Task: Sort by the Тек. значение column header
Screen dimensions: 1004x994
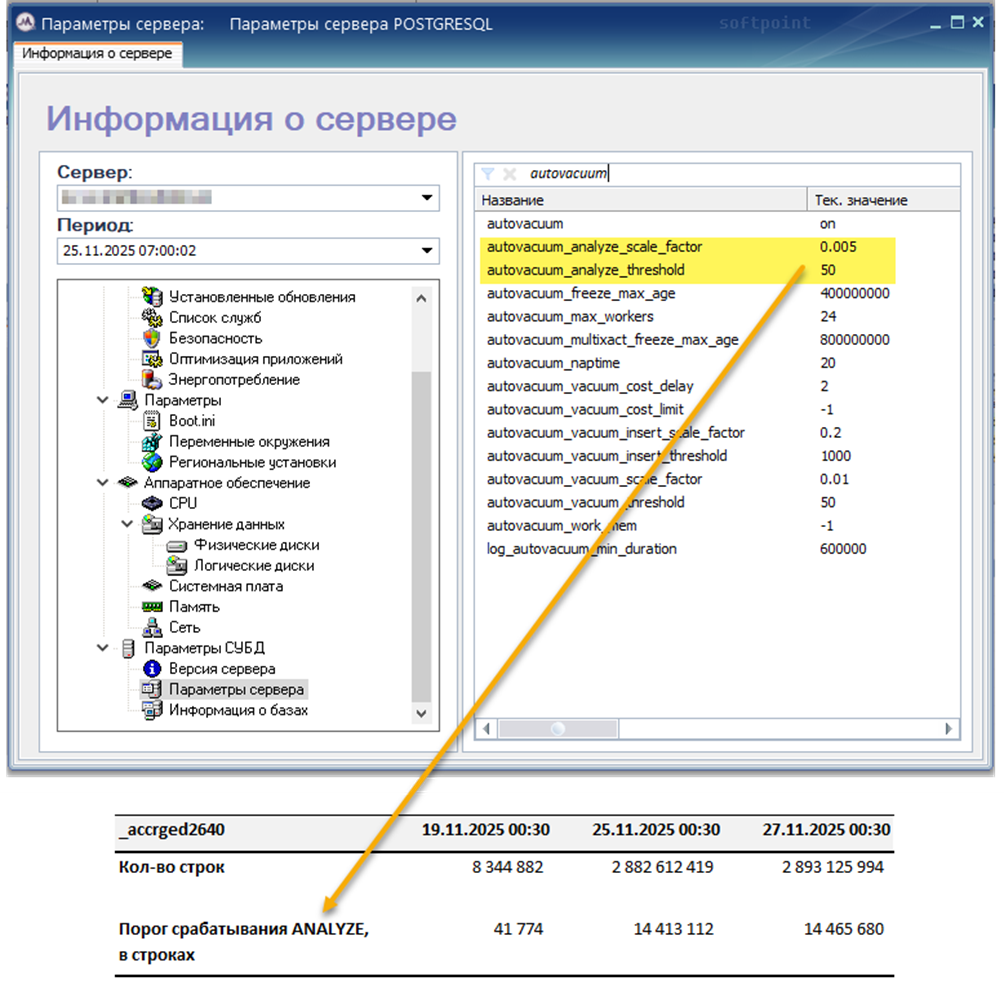Action: tap(860, 200)
